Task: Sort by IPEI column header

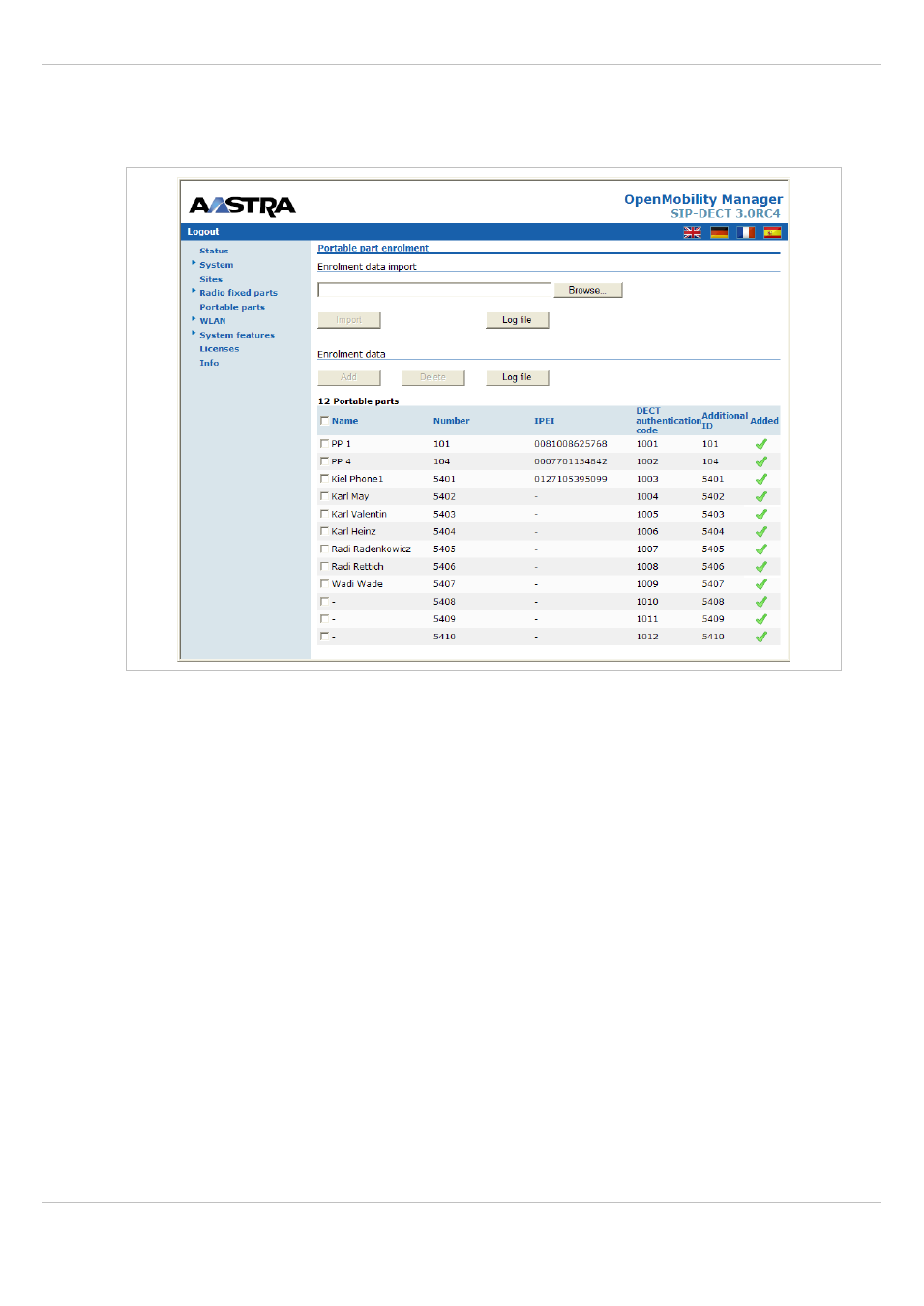Action: coord(545,421)
